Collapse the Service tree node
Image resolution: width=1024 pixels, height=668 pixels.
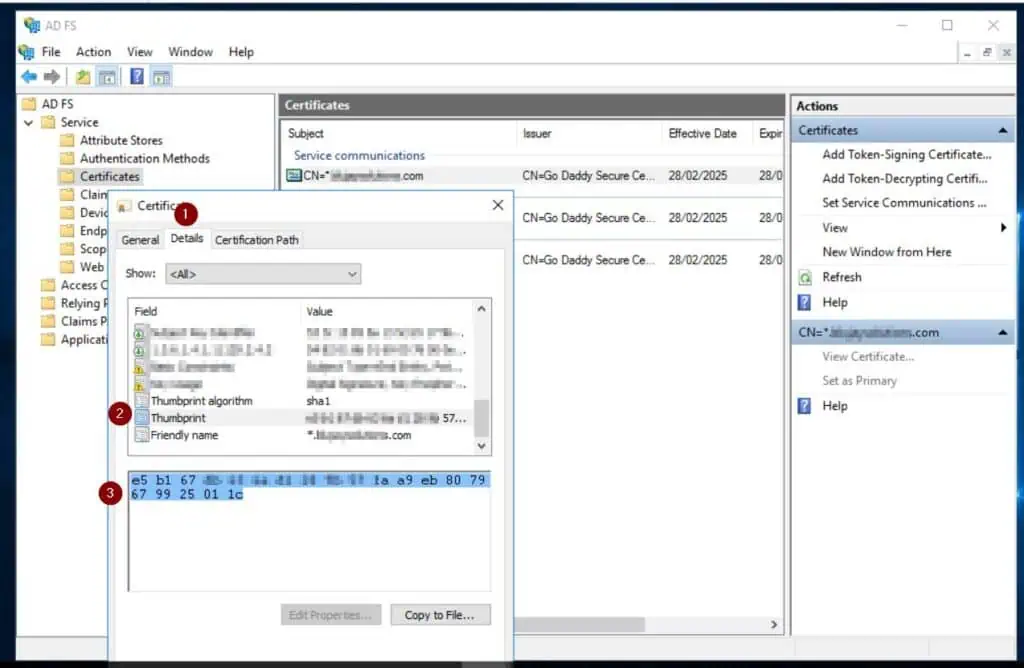(29, 122)
